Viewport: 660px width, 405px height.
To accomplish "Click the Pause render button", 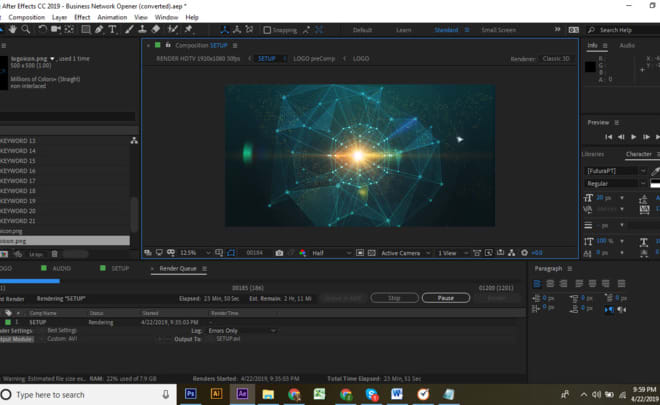I will tap(446, 298).
